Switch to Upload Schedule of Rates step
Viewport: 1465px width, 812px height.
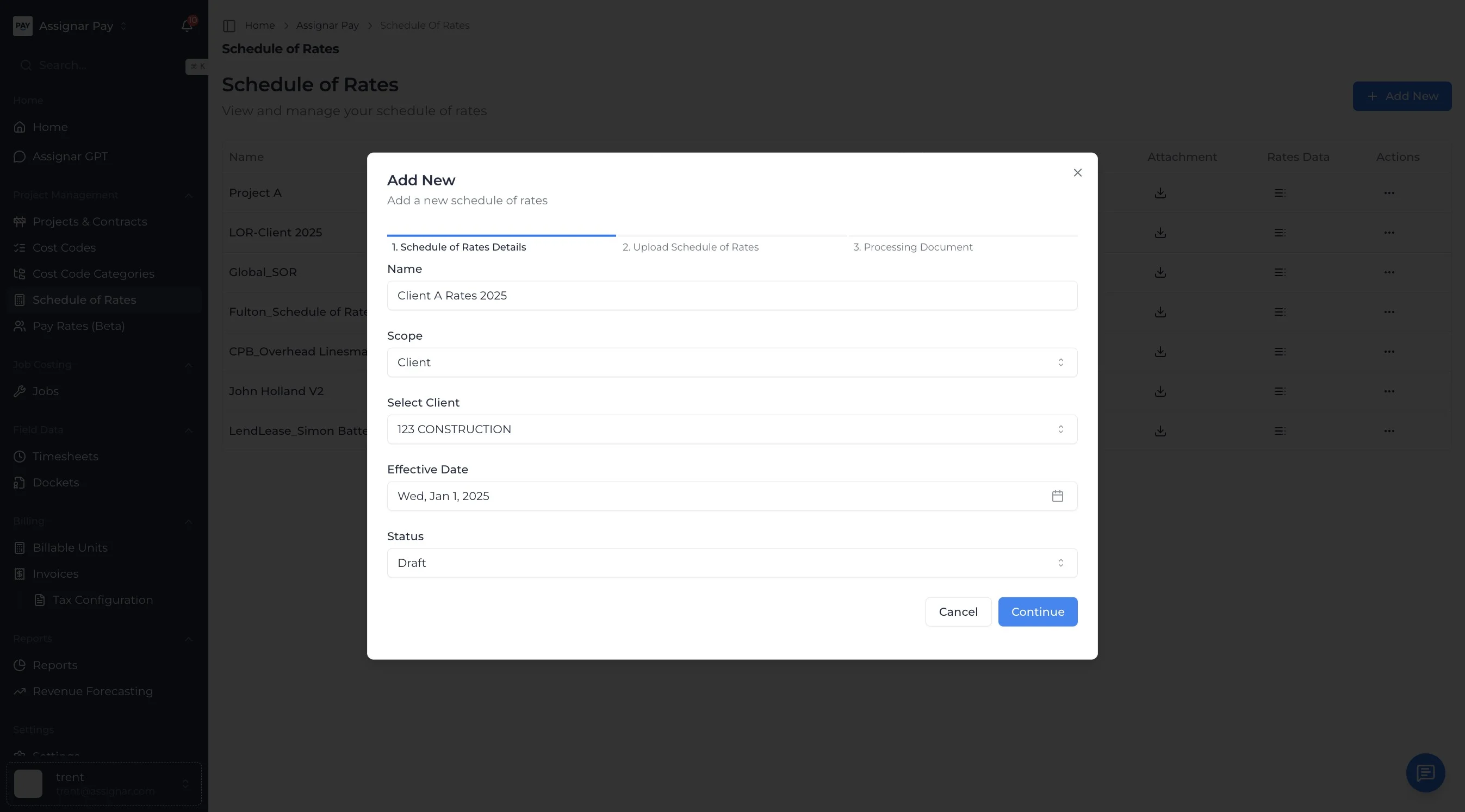coord(691,247)
